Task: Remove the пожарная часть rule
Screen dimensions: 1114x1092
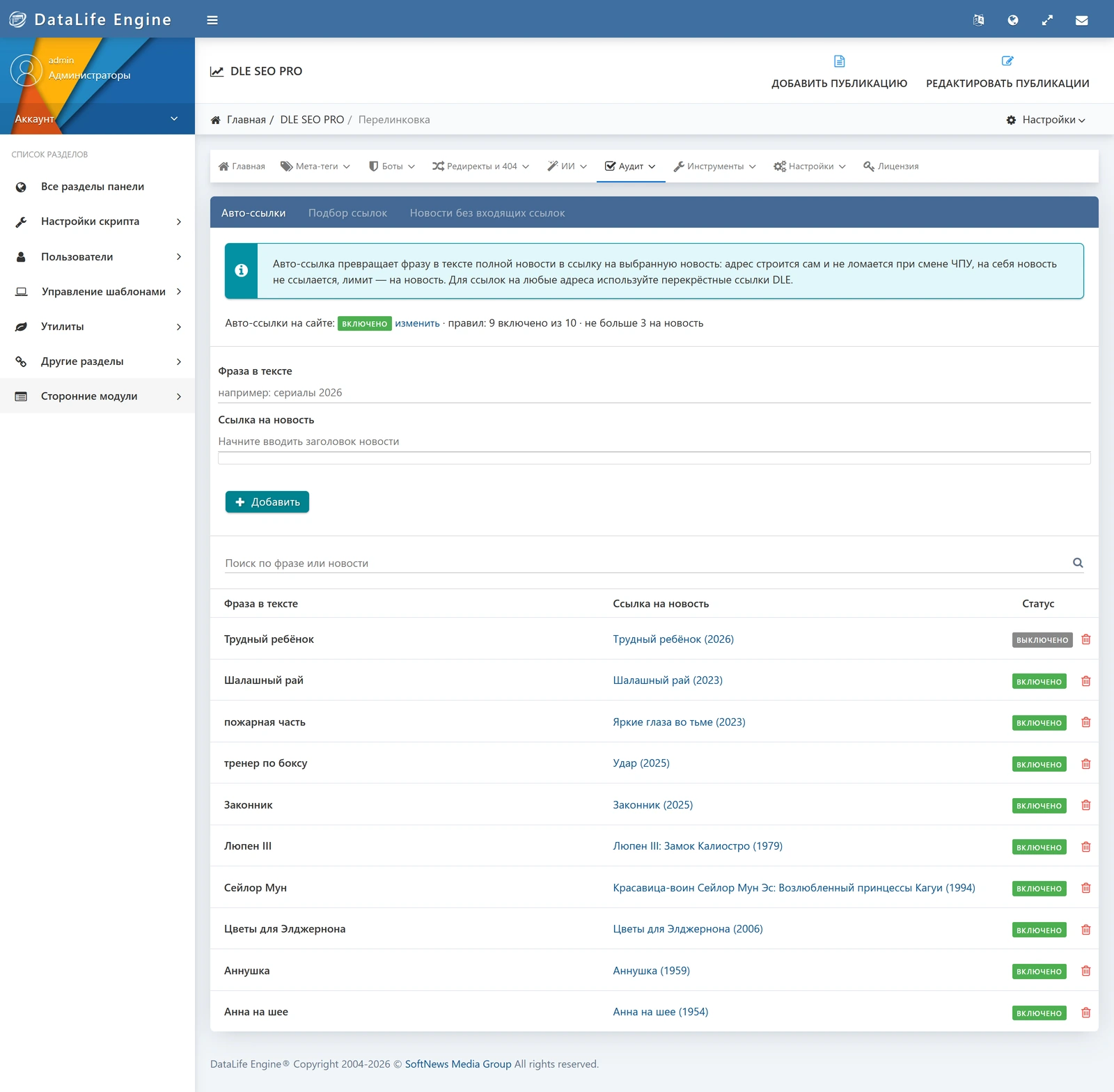Action: click(x=1086, y=722)
